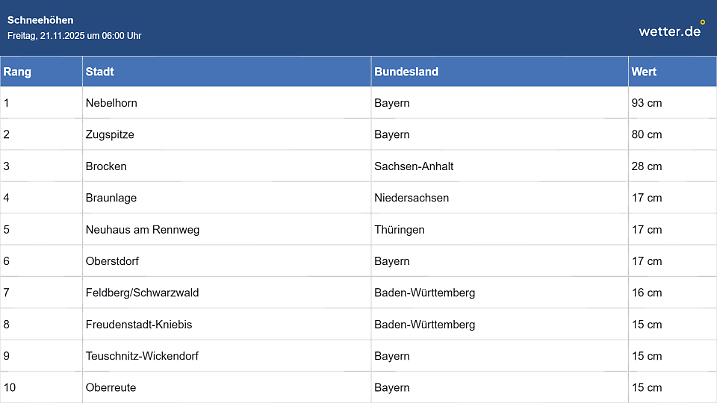Click the Schneehöhen title text
Image resolution: width=717 pixels, height=403 pixels.
tap(40, 20)
